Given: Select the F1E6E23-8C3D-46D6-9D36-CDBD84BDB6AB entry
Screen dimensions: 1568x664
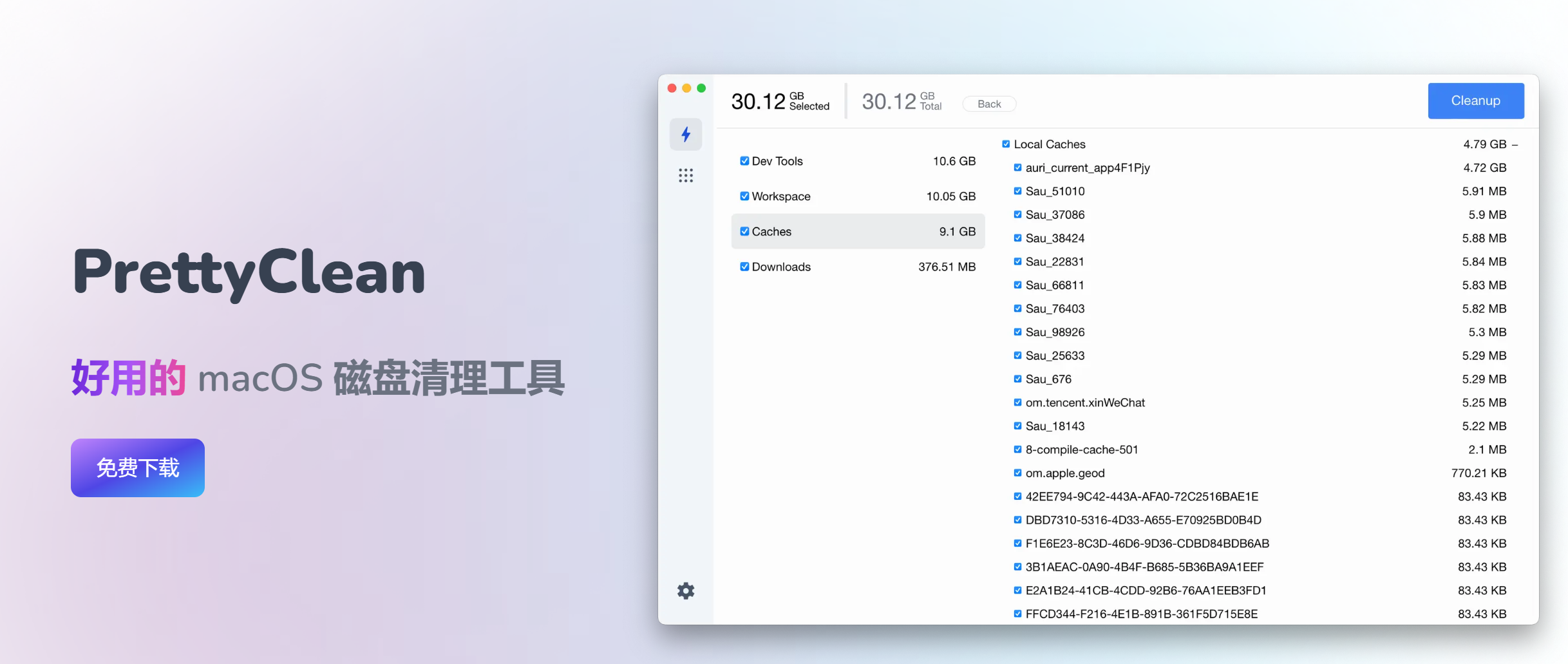Looking at the screenshot, I should click(1260, 544).
